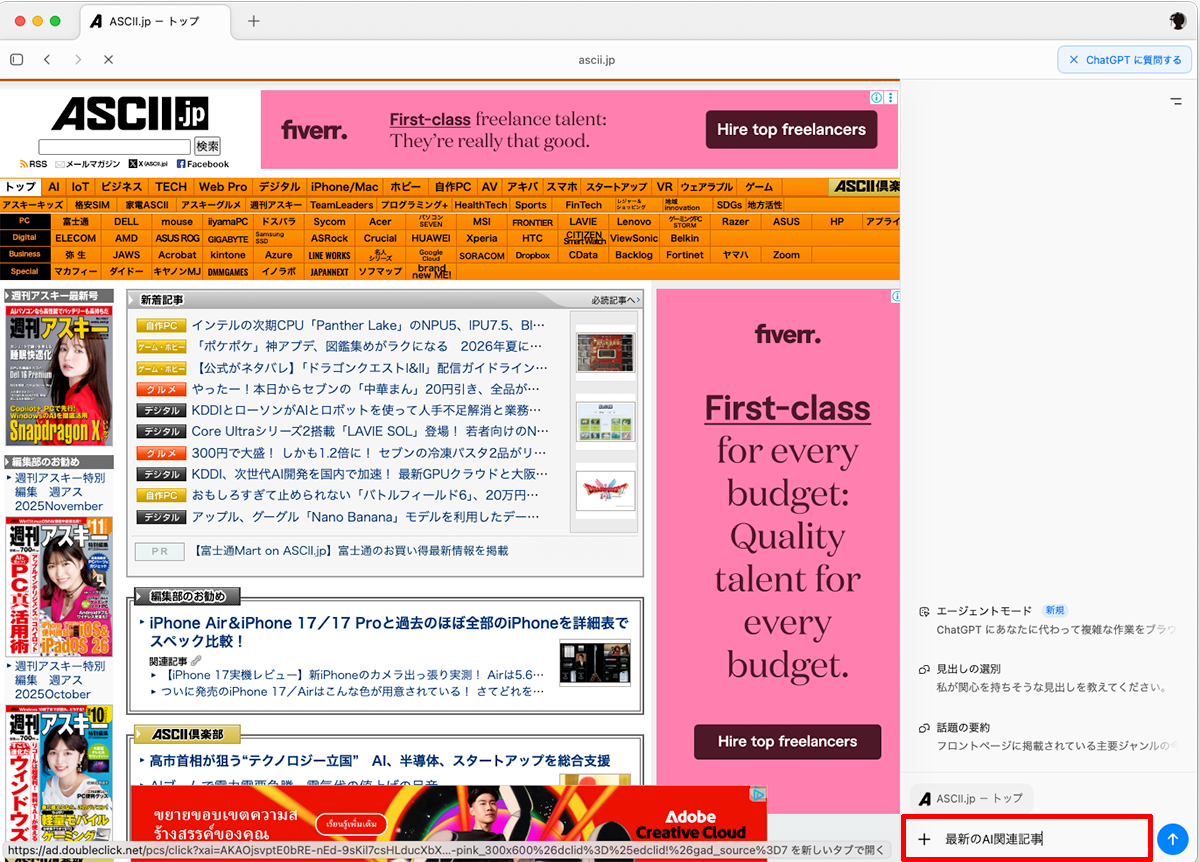Screen dimensions: 1200x862
Task: Open the メールマガジン link
Action: [87, 164]
